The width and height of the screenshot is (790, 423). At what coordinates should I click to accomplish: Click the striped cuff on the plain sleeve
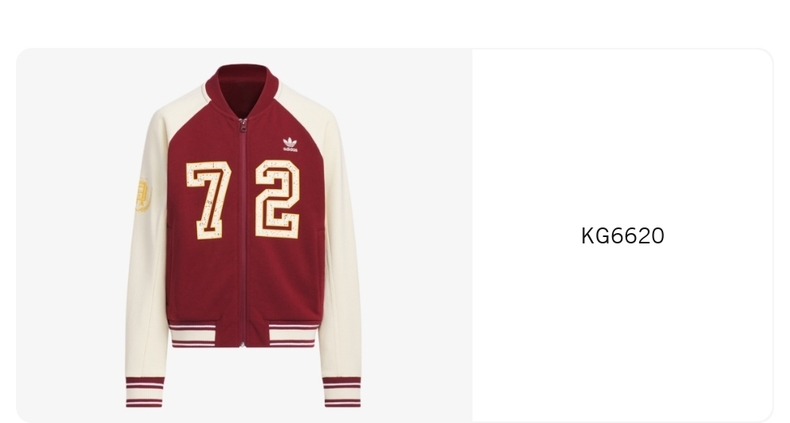tap(342, 392)
